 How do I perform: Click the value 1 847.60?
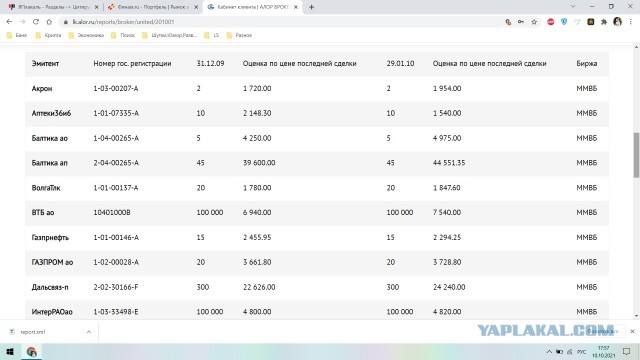pos(447,188)
